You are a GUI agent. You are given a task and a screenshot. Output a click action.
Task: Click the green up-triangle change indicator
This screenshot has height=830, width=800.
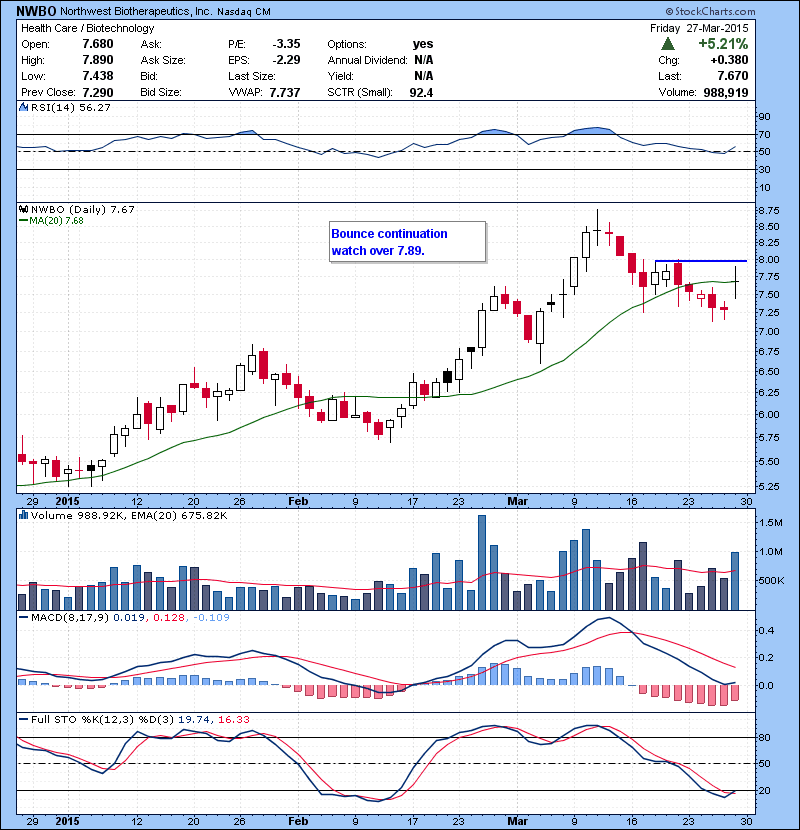point(668,44)
